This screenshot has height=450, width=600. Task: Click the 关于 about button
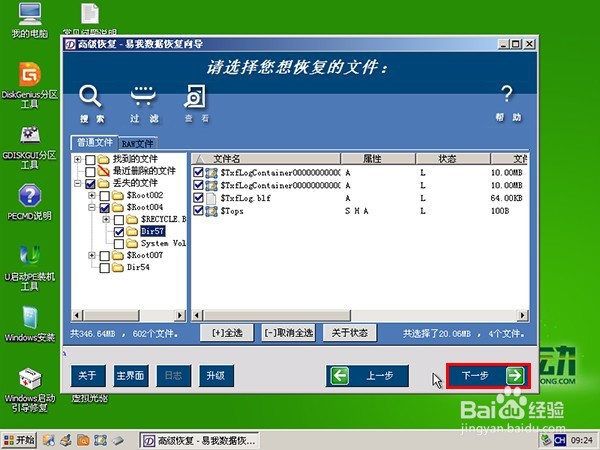[x=88, y=376]
